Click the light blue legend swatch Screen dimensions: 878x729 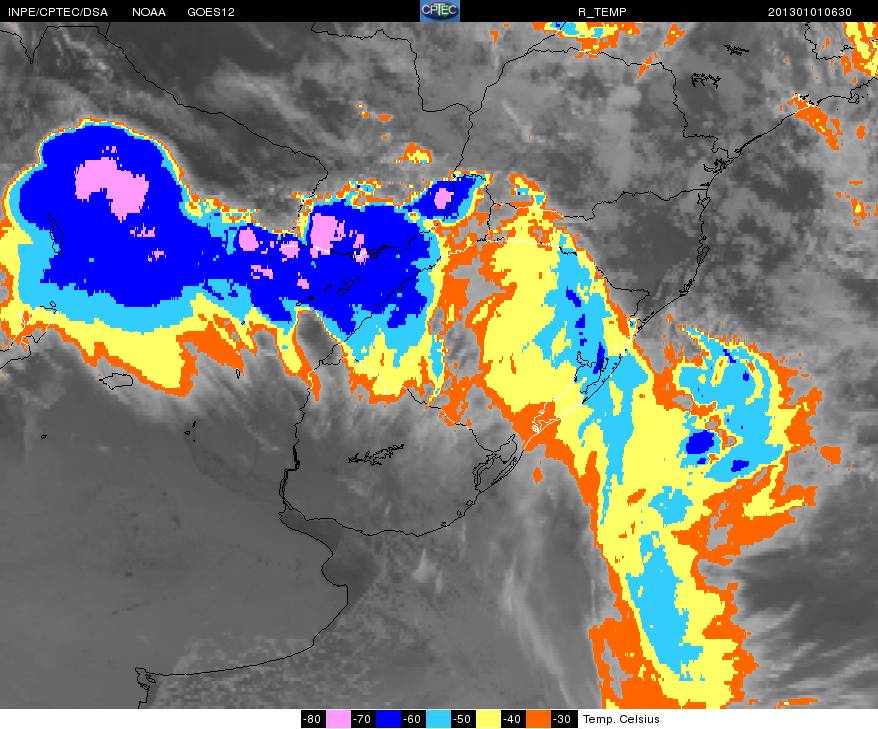(438, 719)
